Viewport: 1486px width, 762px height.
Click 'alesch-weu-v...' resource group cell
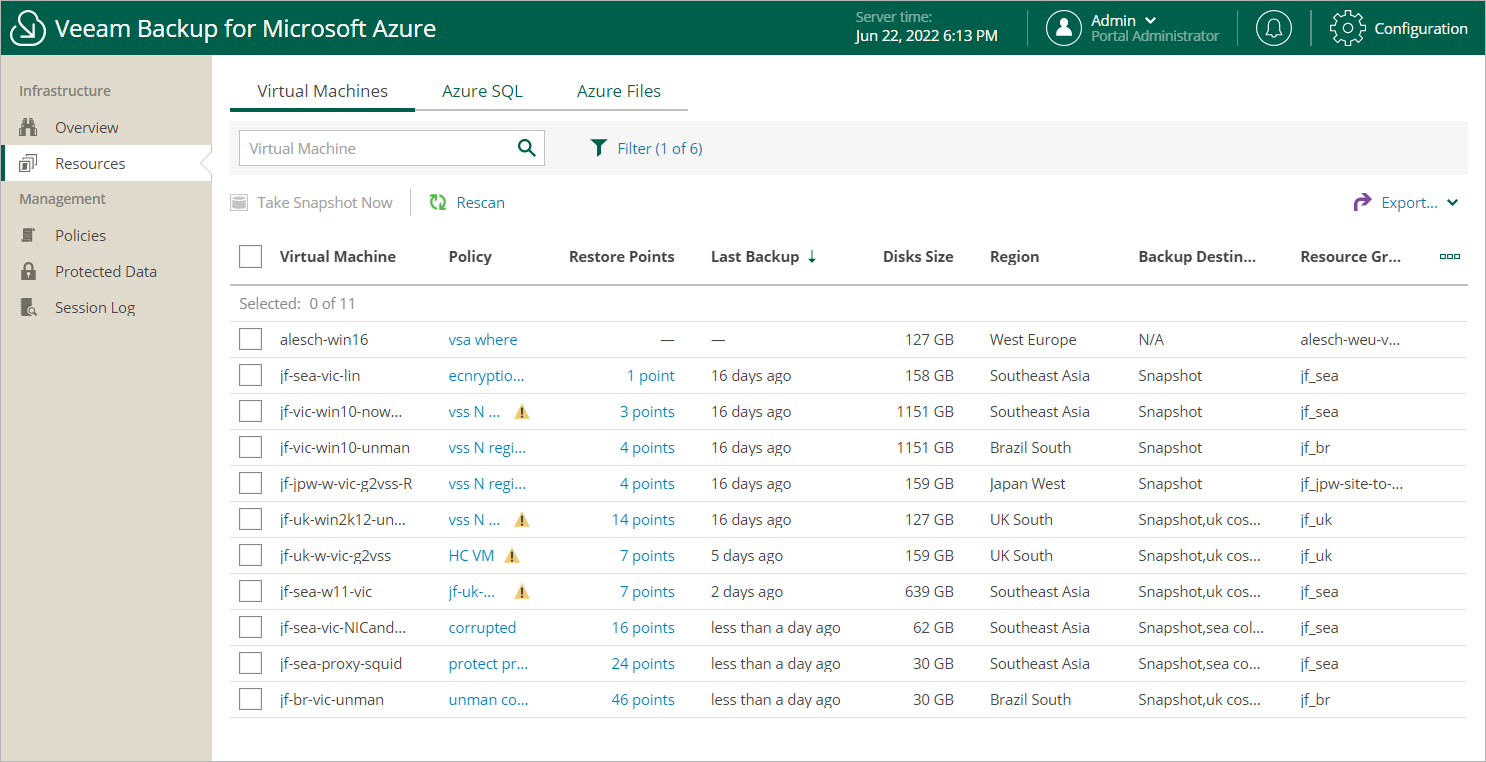point(1350,339)
